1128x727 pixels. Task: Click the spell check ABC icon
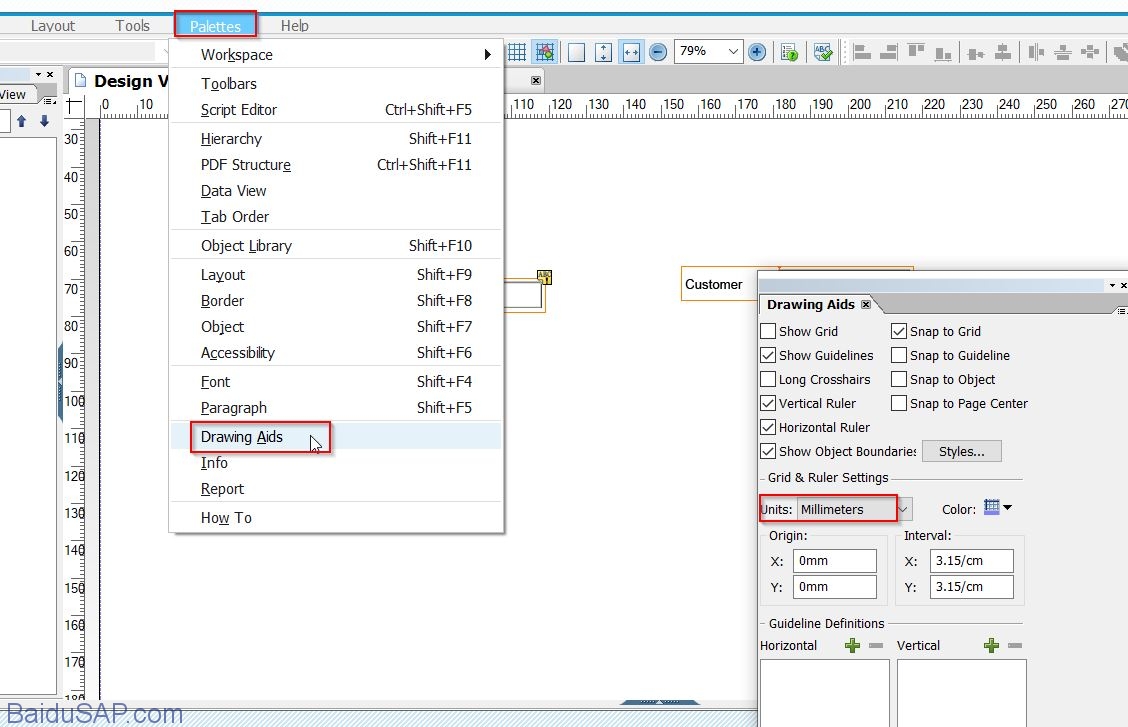tap(823, 52)
